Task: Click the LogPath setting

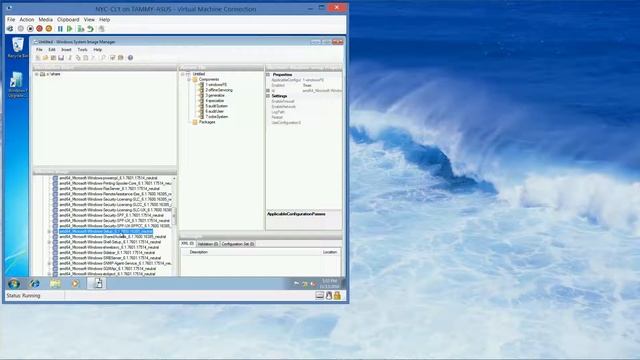Action: (x=278, y=112)
